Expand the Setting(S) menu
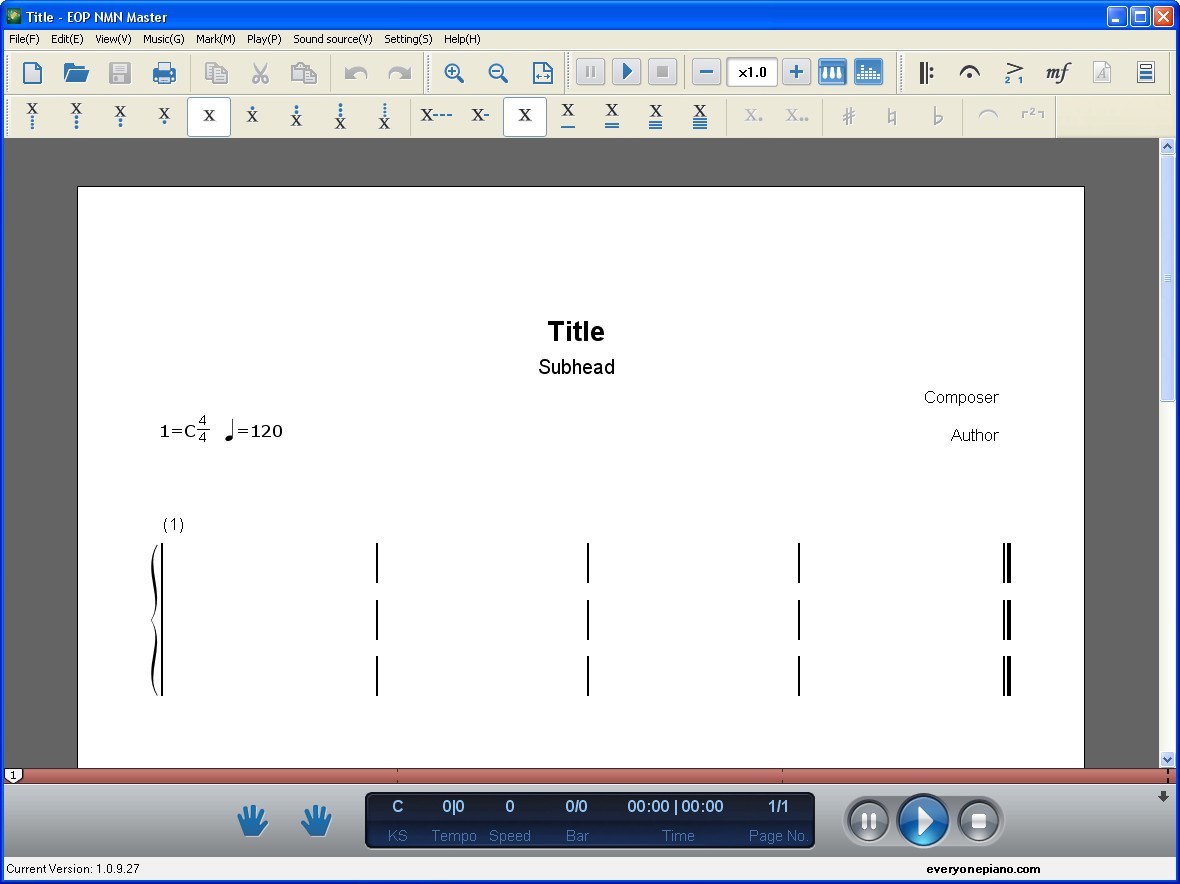Viewport: 1180px width, 884px height. click(408, 39)
